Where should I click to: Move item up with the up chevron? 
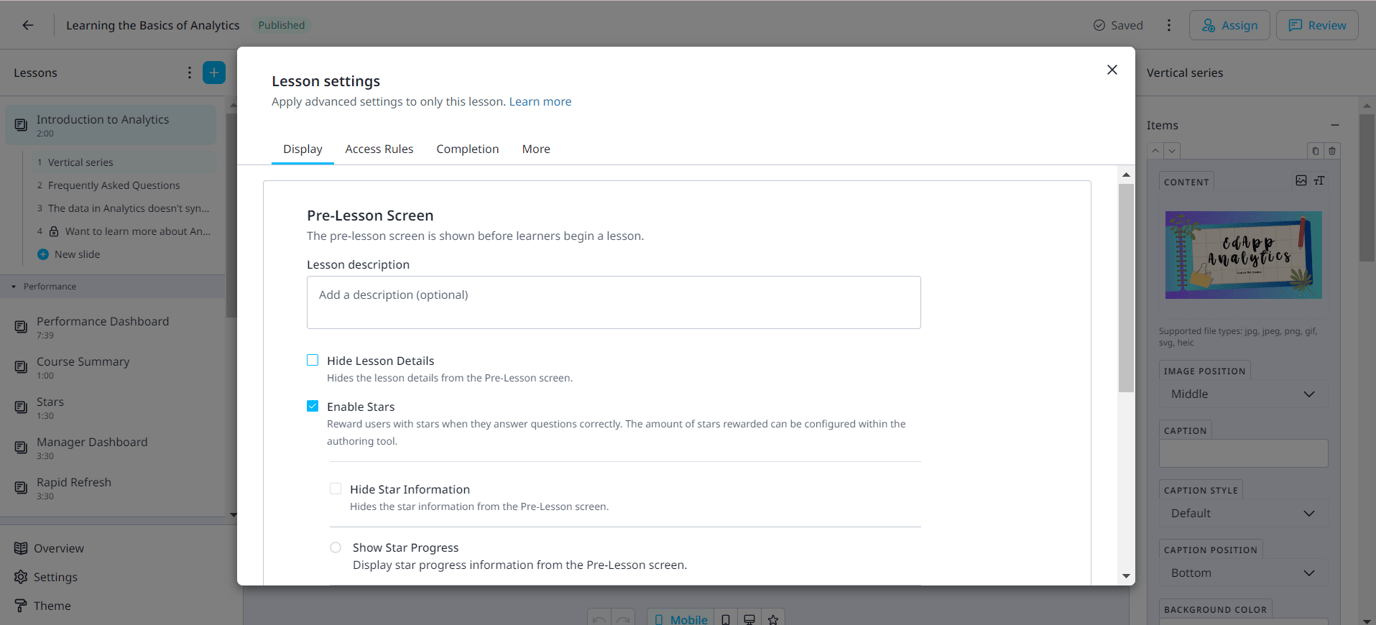(1155, 151)
